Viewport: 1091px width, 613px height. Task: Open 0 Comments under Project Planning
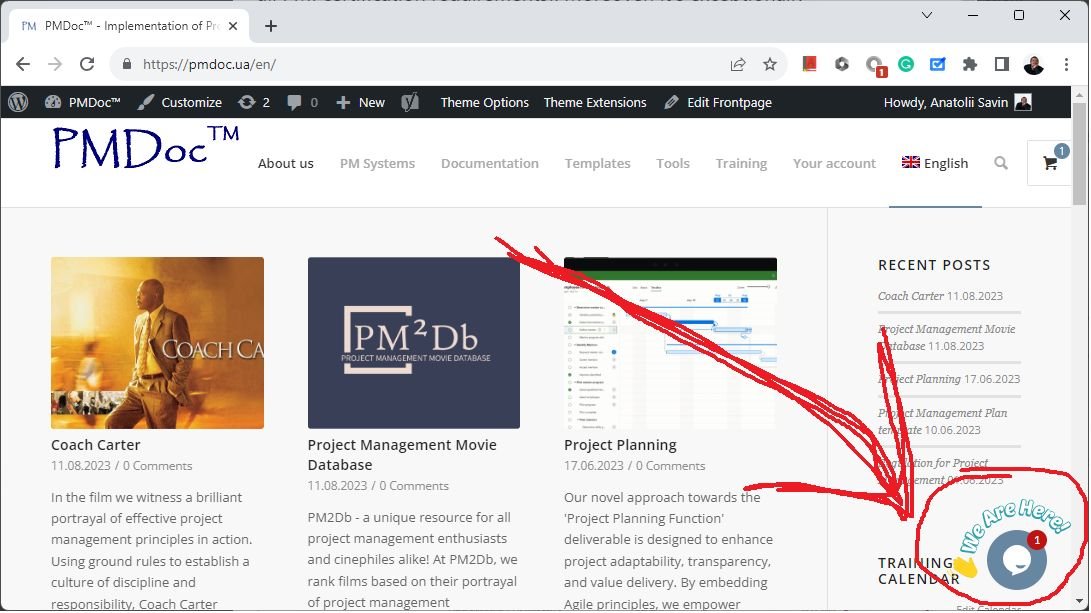pos(670,465)
